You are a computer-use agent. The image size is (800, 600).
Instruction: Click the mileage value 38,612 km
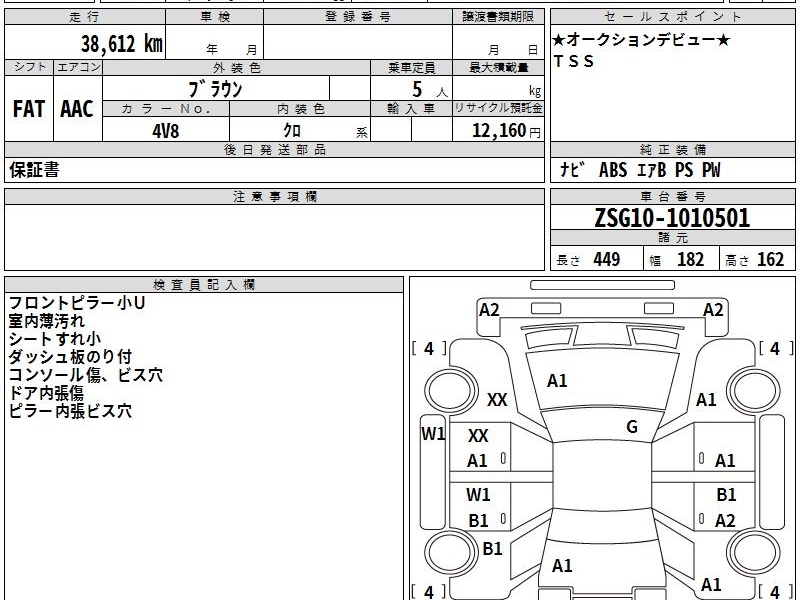[x=121, y=43]
